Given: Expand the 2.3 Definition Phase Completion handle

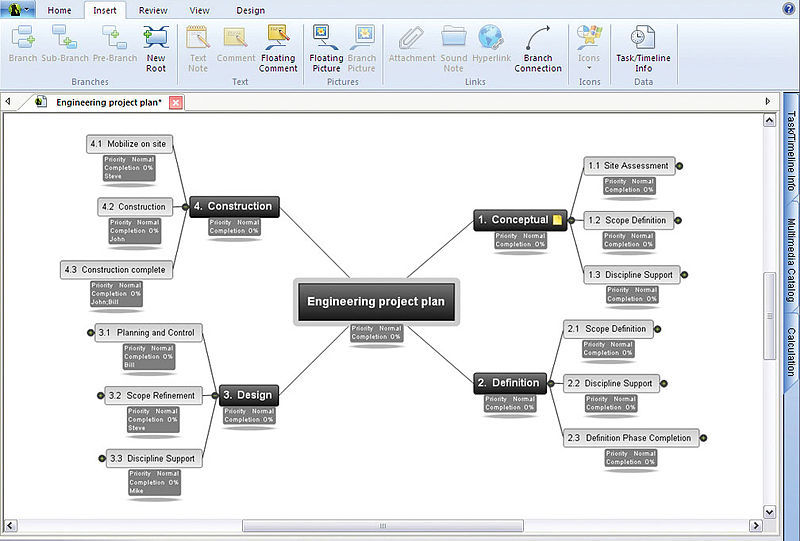Looking at the screenshot, I should pos(703,438).
